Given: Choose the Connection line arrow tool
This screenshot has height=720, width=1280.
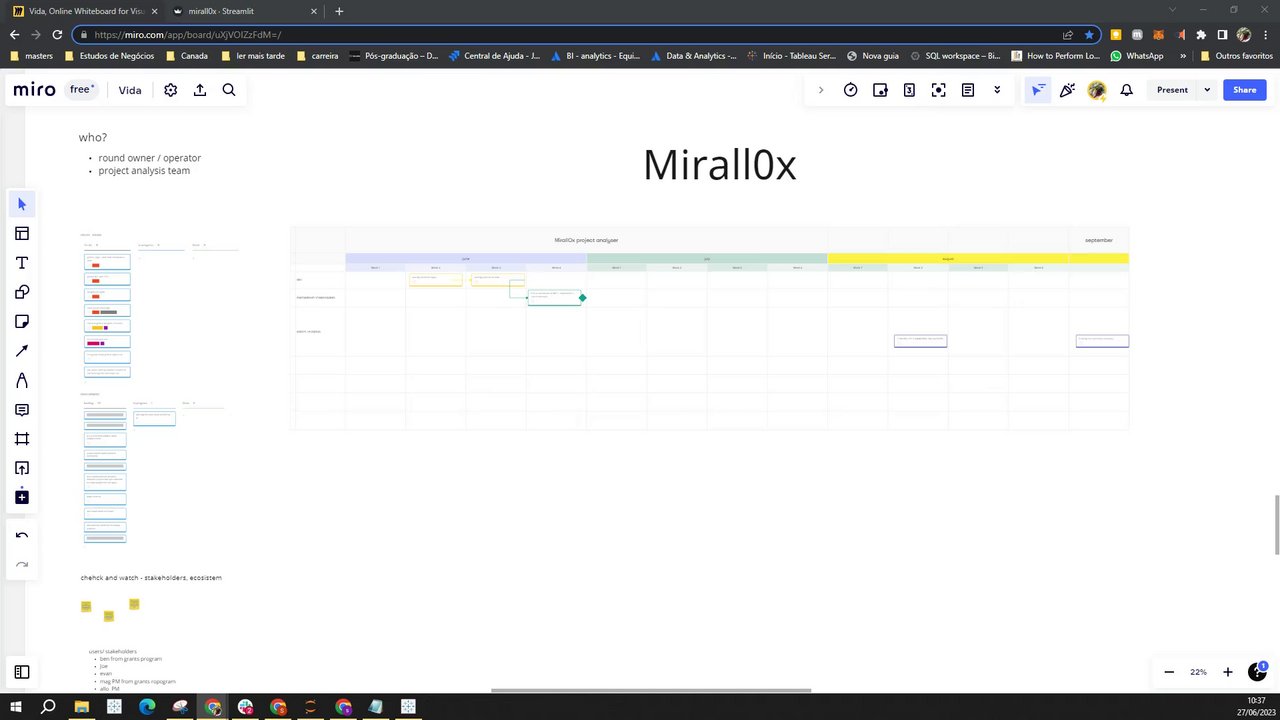Looking at the screenshot, I should pyautogui.click(x=22, y=351).
